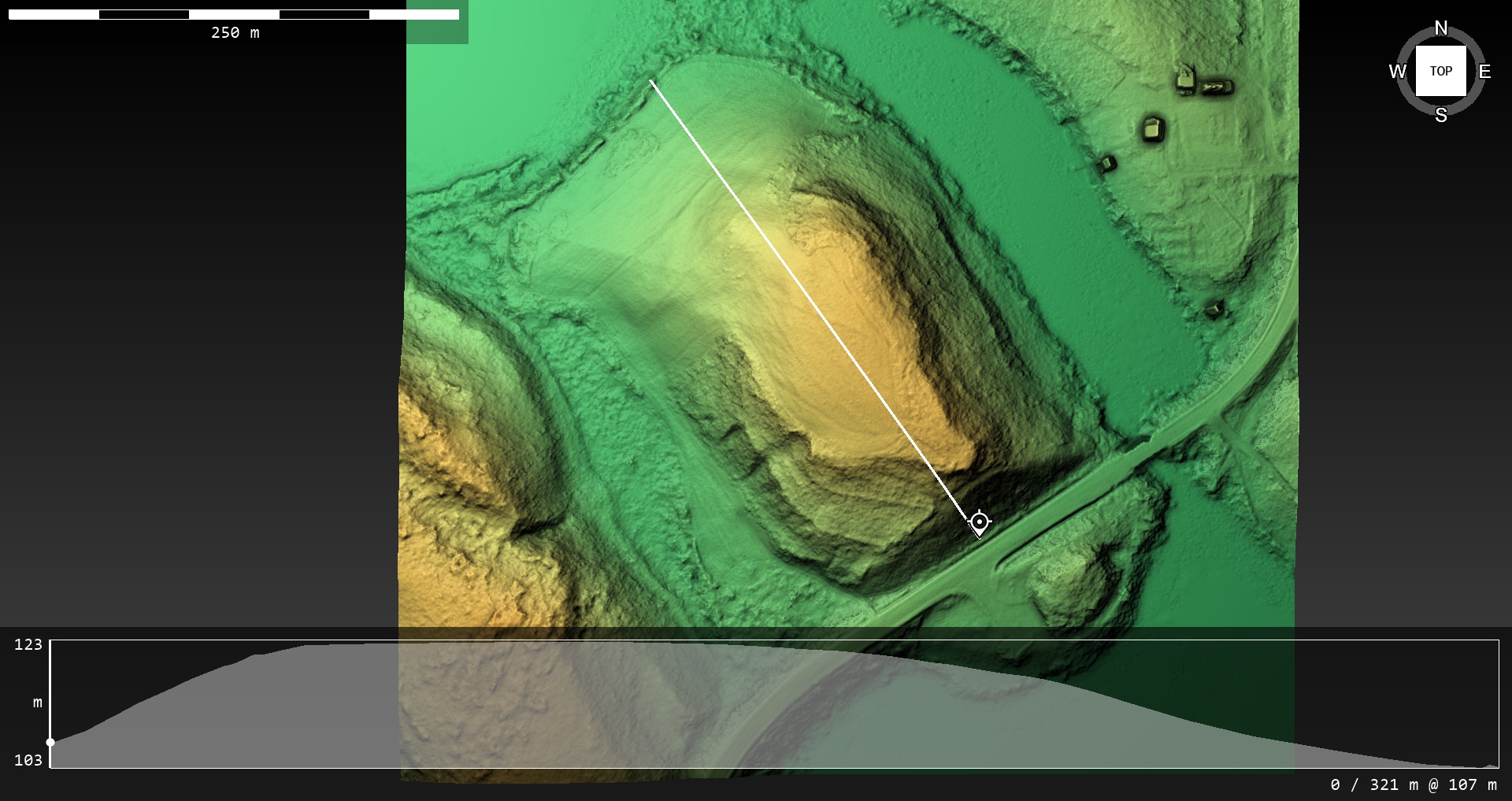Click the profile readout "0 / 321 m @ 107 m"
Image resolution: width=1512 pixels, height=801 pixels.
(x=1413, y=784)
